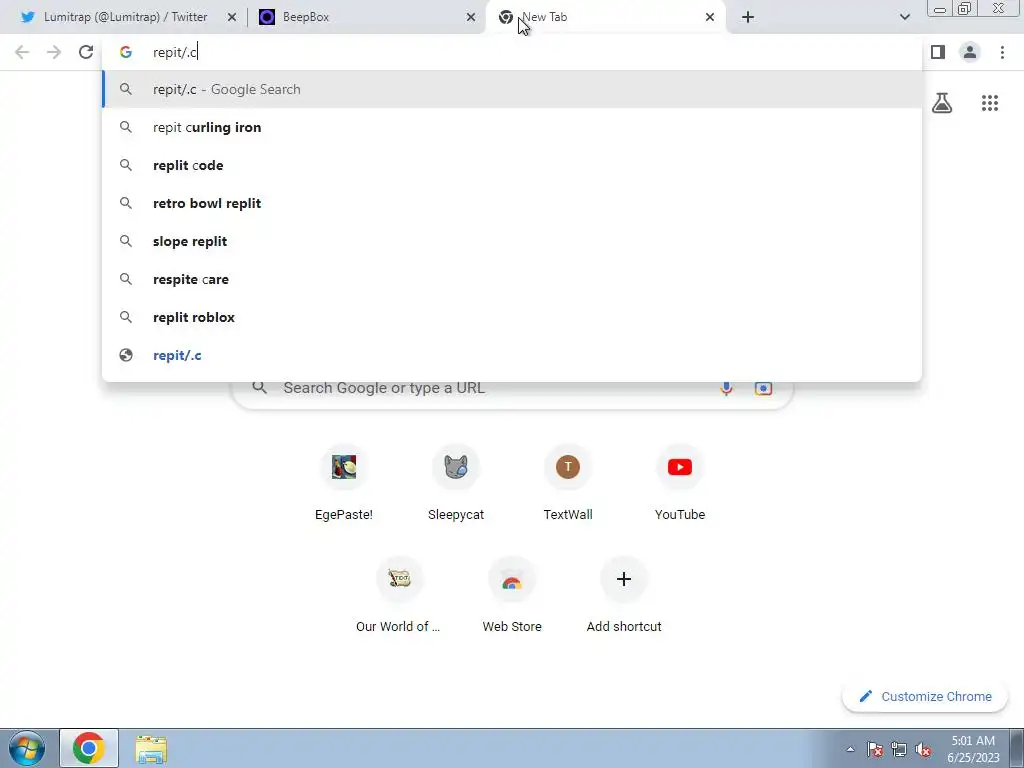This screenshot has width=1024, height=768.
Task: Click Customize Chrome button
Action: tap(925, 696)
